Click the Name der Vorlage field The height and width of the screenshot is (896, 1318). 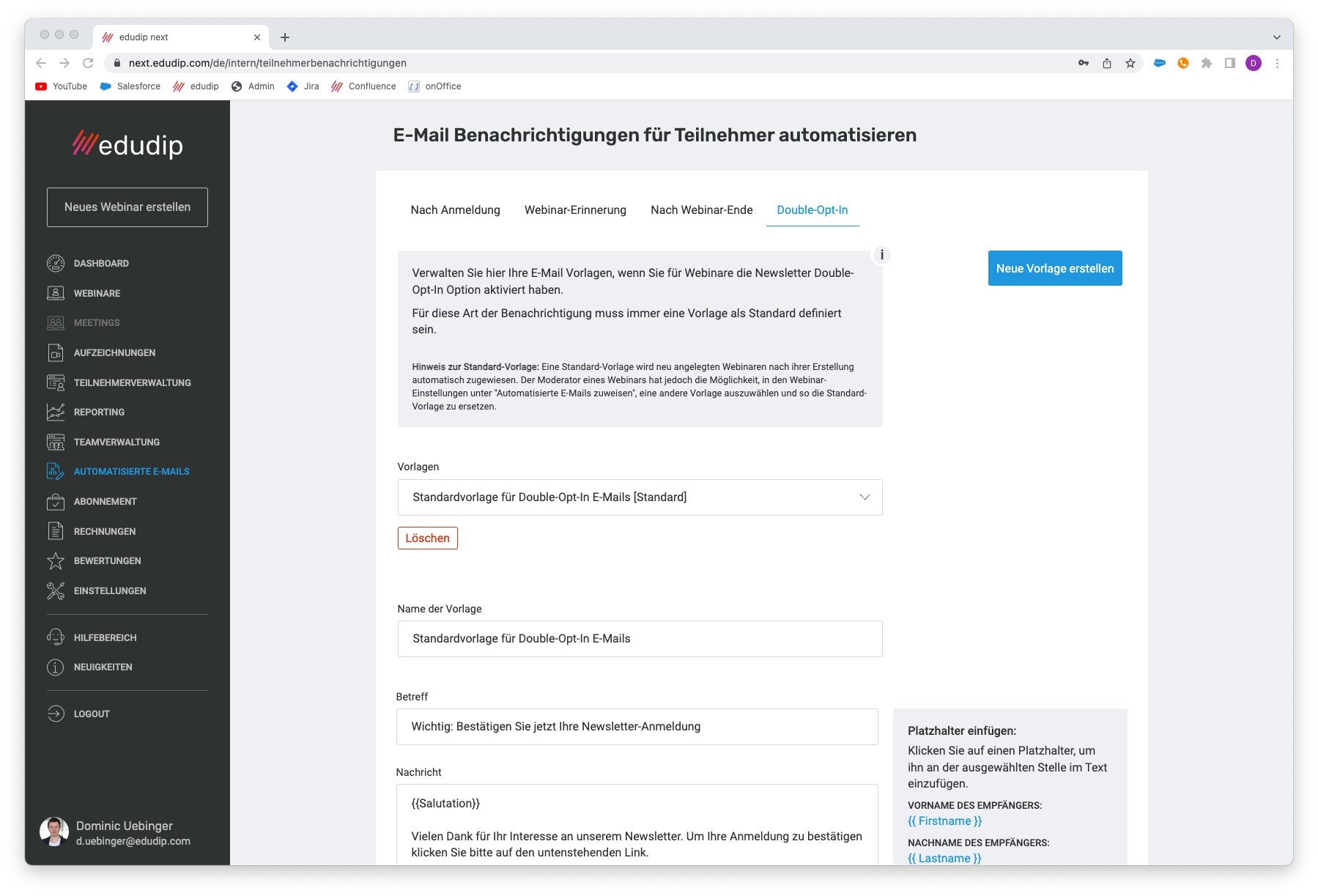click(x=640, y=639)
